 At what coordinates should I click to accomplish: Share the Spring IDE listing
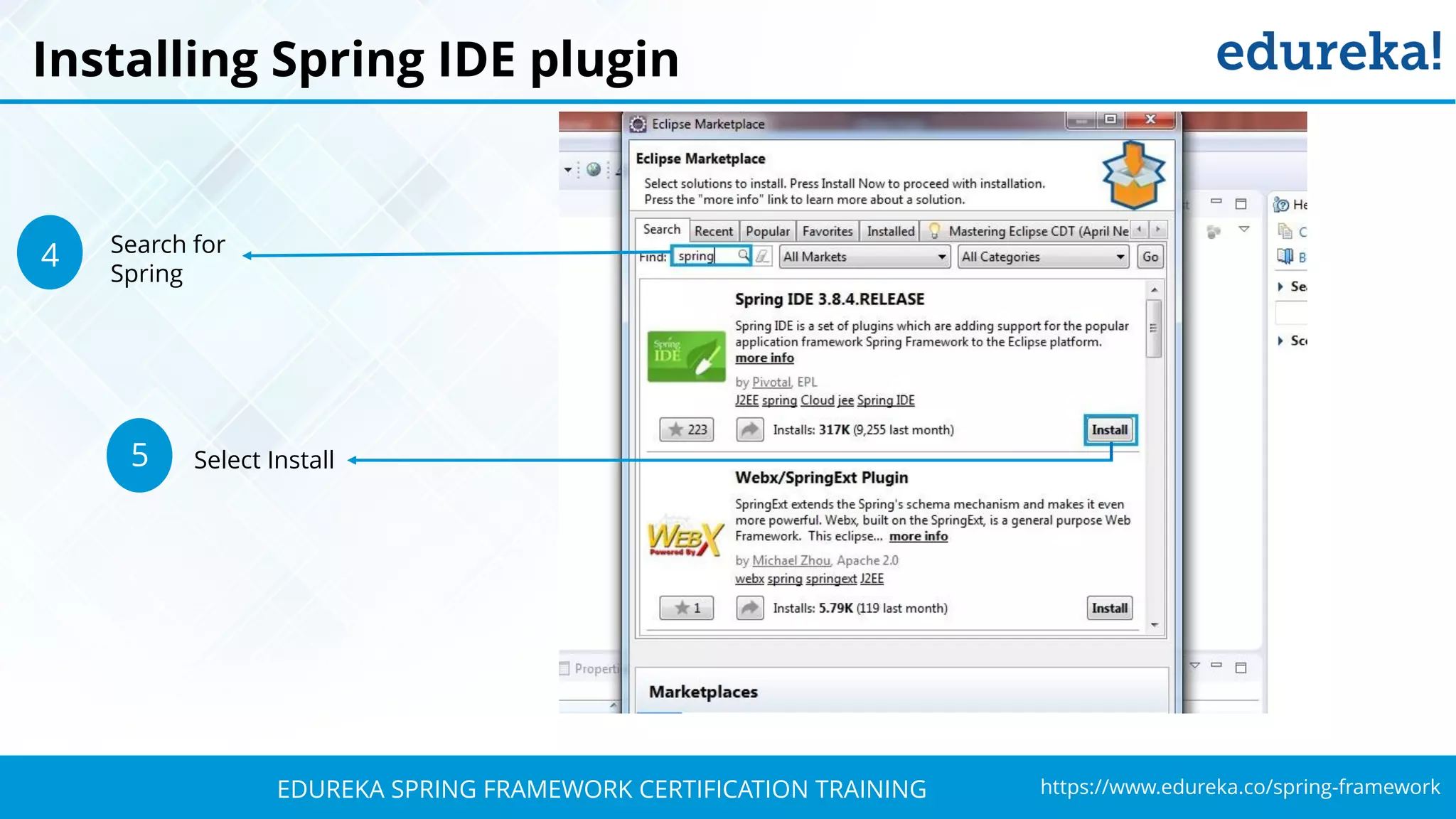point(749,429)
